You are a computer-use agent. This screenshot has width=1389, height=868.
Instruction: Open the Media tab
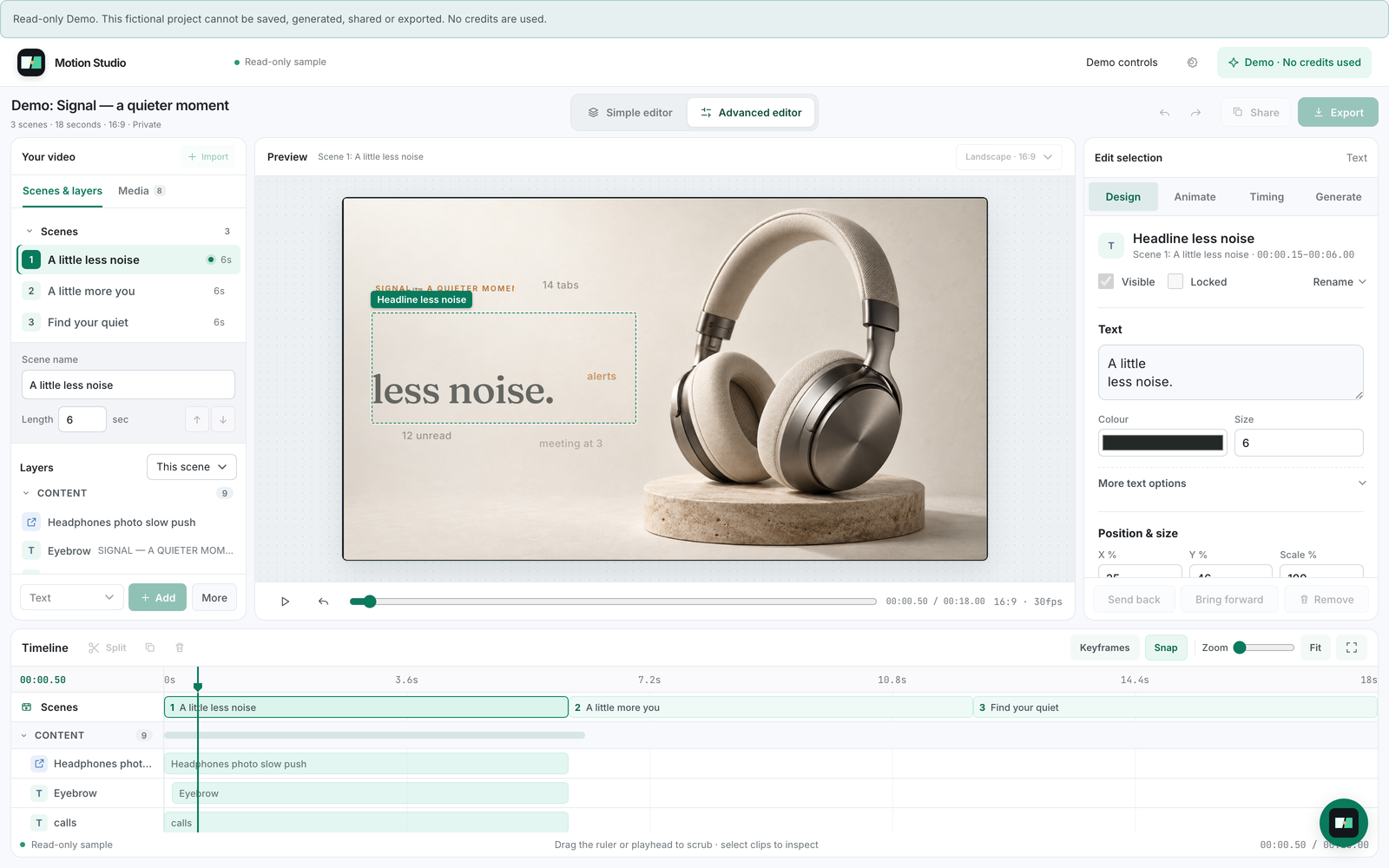142,191
